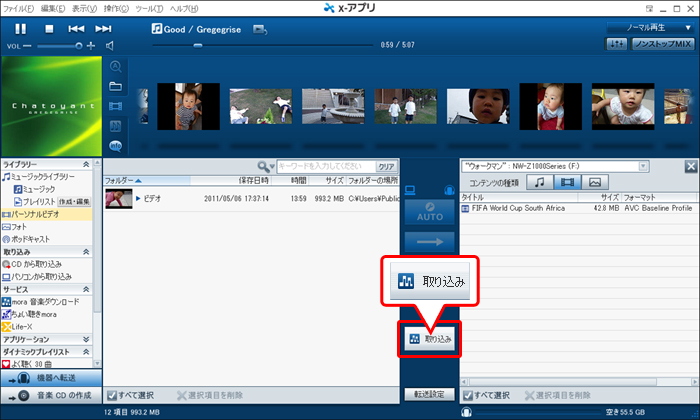Viewport: 700px width, 420px height.
Task: Select the photo content type icon
Action: pos(595,182)
